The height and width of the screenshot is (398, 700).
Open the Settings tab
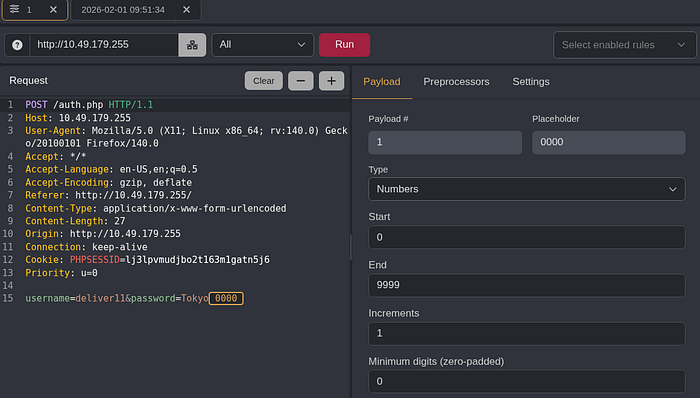531,82
